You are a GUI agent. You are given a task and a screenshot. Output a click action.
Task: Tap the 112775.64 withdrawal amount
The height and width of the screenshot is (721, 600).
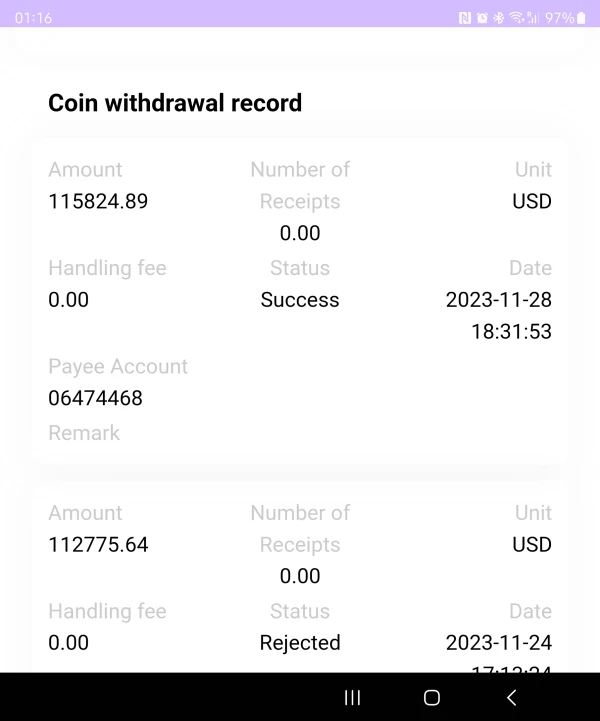click(x=98, y=544)
